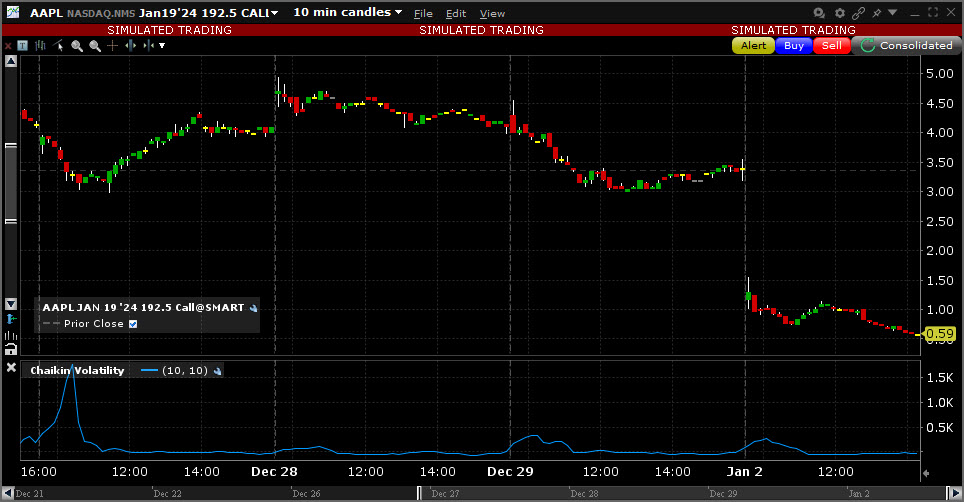
Task: Remove Chaikin Volatility panel with white X
Action: pyautogui.click(x=10, y=367)
